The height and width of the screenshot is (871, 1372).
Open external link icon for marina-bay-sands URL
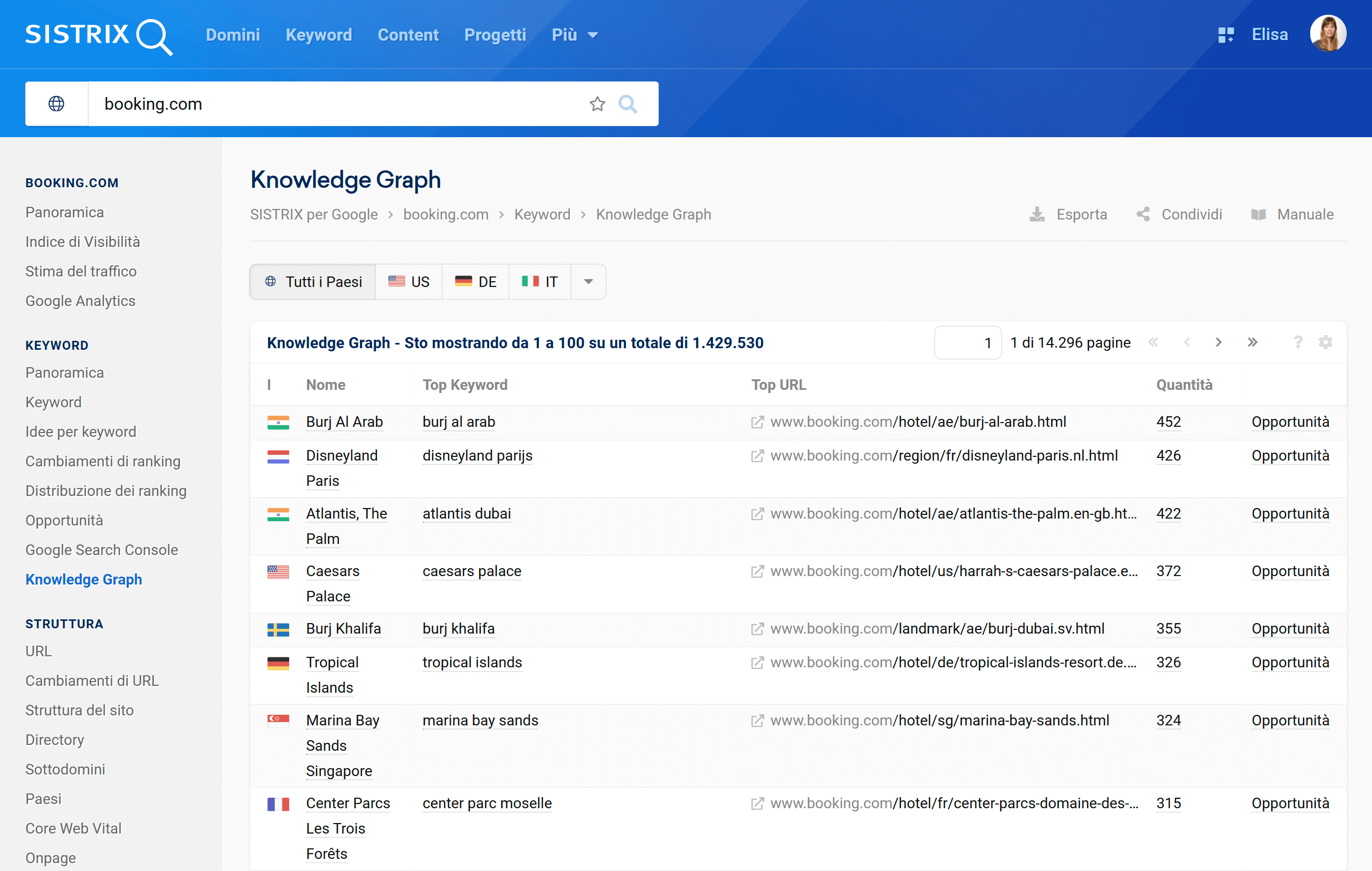tap(757, 721)
